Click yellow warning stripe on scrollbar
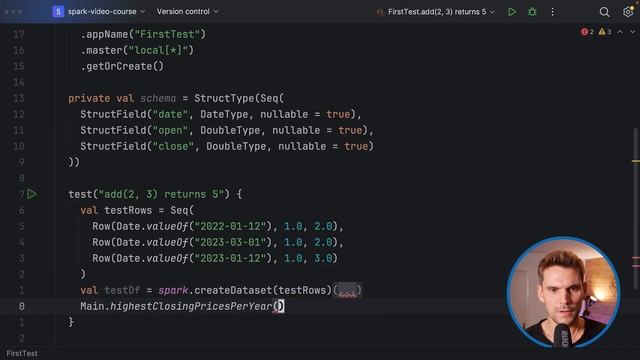Viewport: 640px width, 360px height. click(x=636, y=161)
